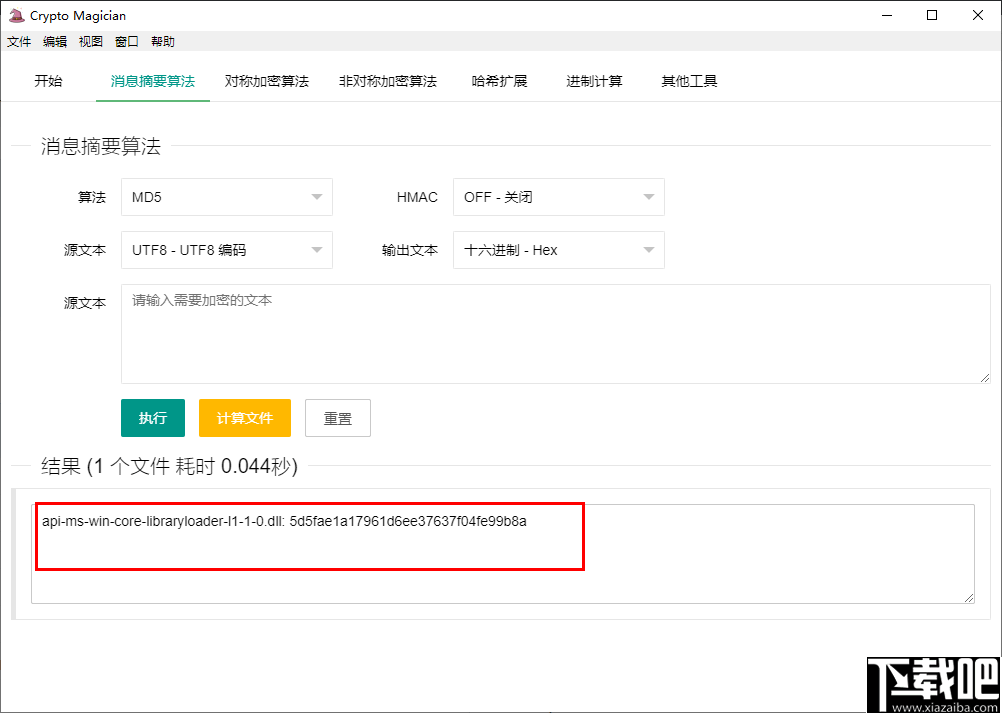
Task: Switch to the 开始 tab
Action: [x=48, y=81]
